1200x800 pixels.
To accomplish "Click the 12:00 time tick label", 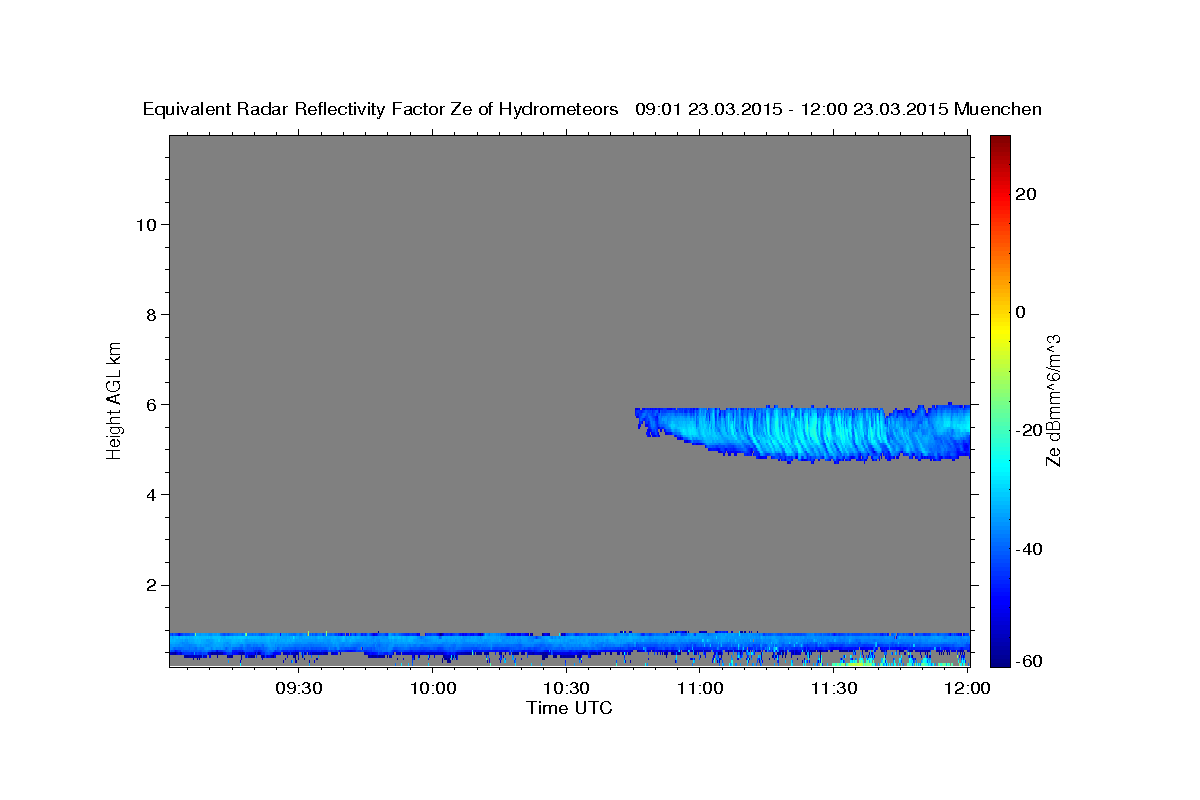I will point(967,689).
